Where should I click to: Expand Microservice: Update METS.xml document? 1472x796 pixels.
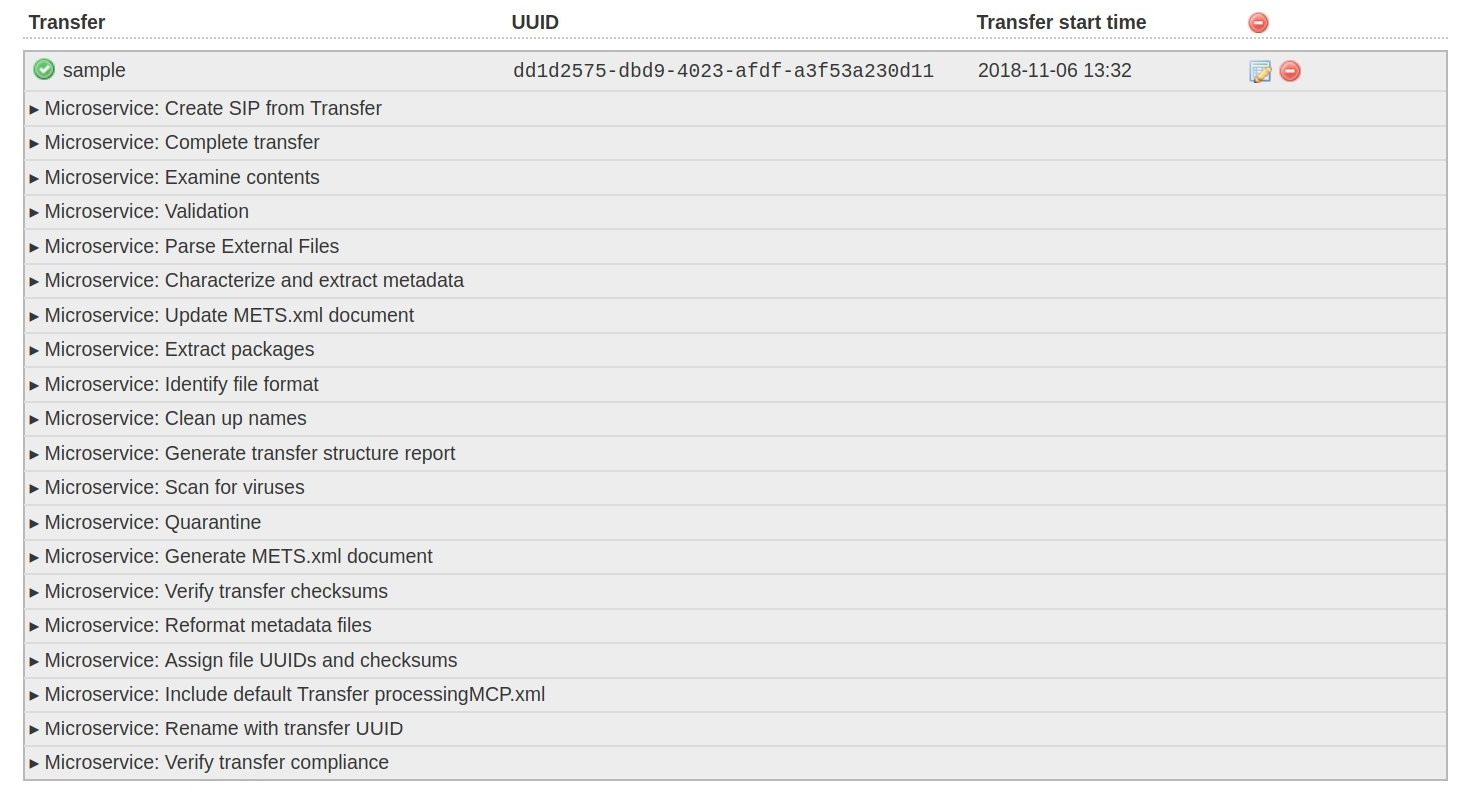(x=228, y=315)
